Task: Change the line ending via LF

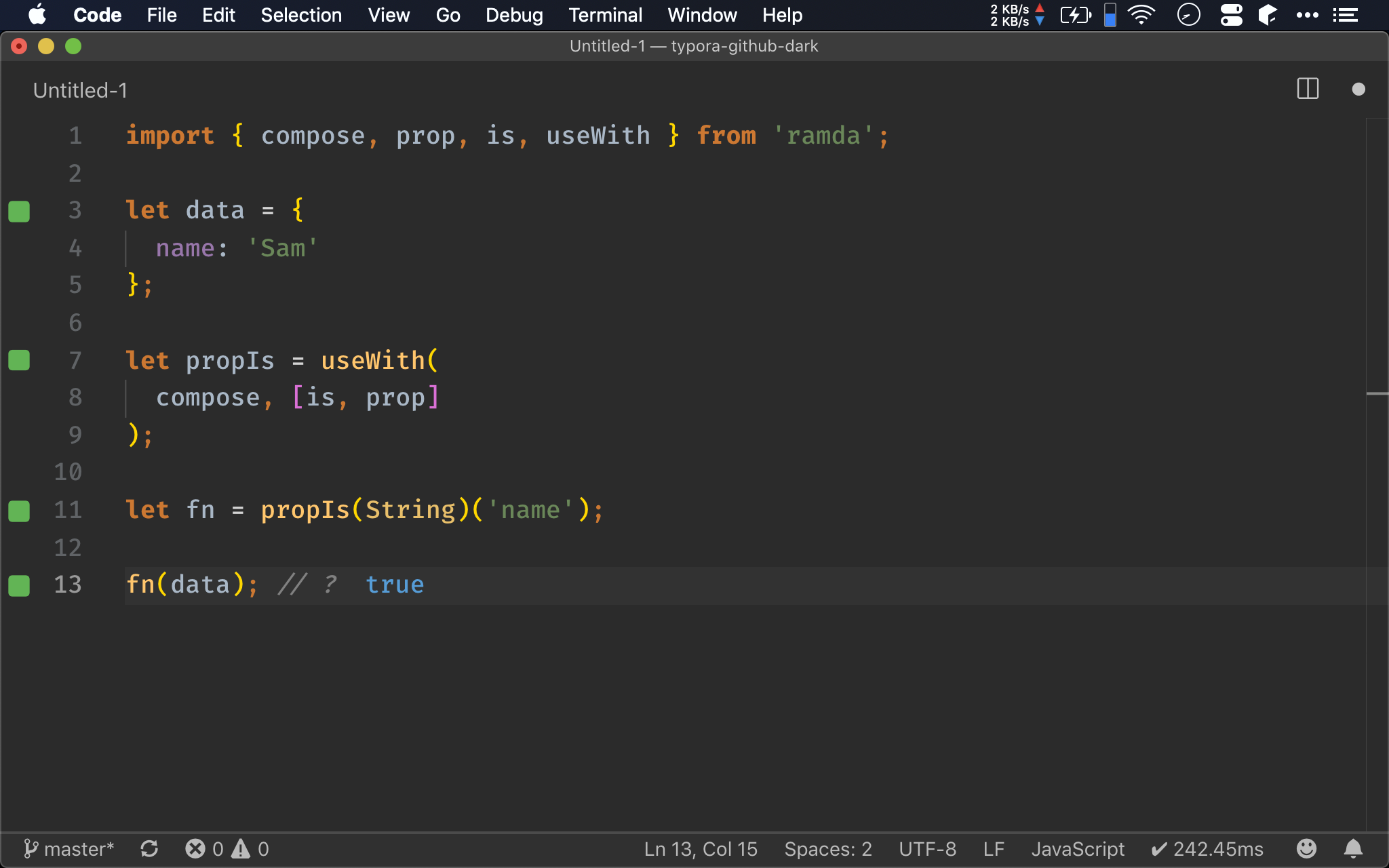Action: (x=994, y=849)
